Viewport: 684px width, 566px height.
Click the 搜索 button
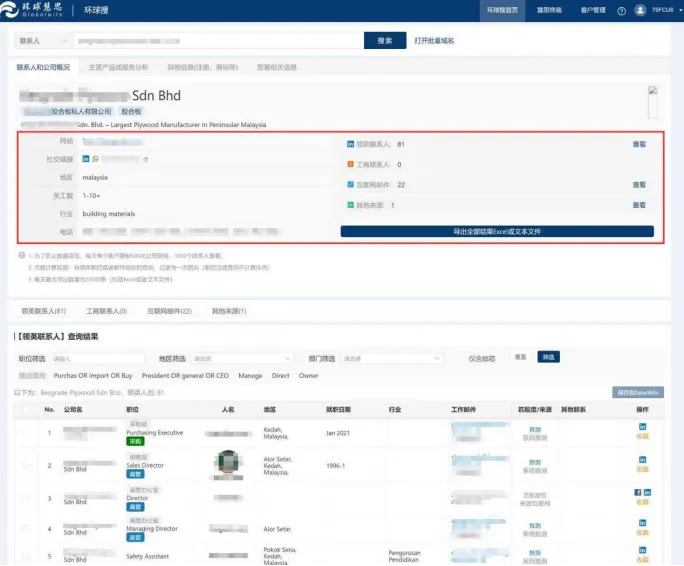385,41
